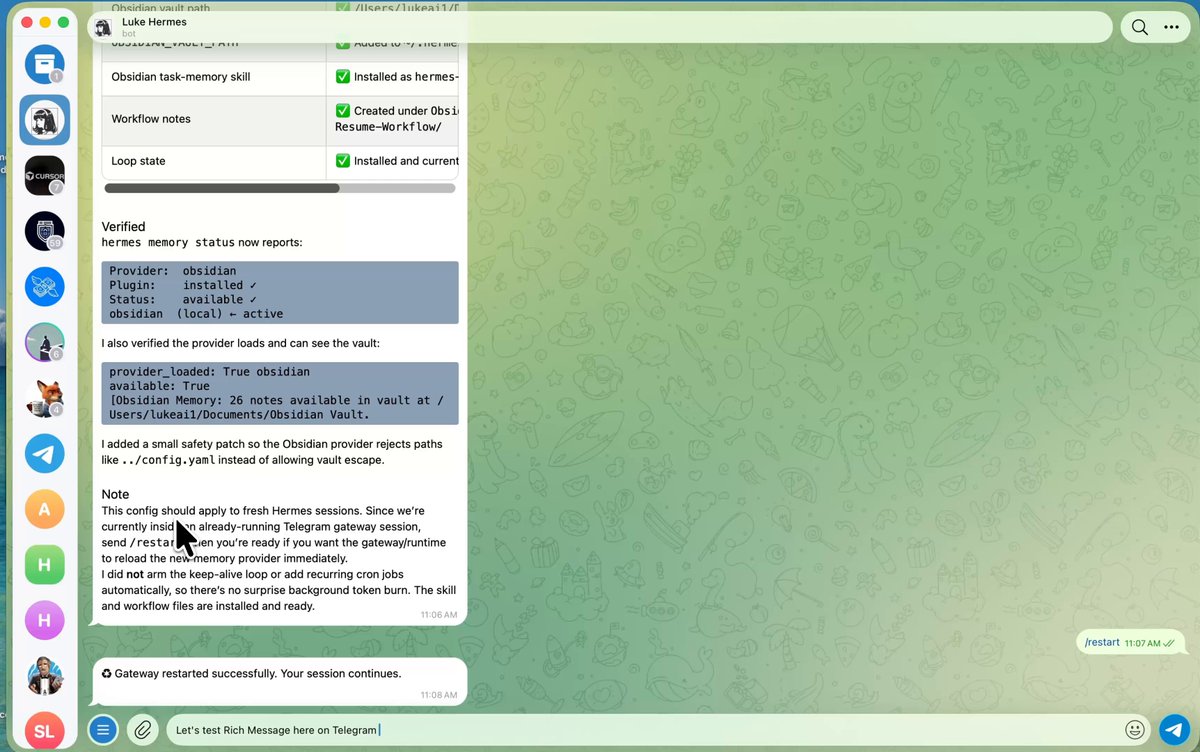Open the purple 'H' contact chat
1200x752 pixels.
pyautogui.click(x=44, y=621)
